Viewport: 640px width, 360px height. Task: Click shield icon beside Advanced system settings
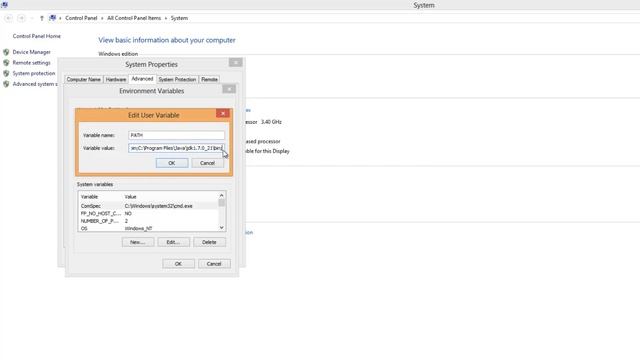tap(6, 84)
